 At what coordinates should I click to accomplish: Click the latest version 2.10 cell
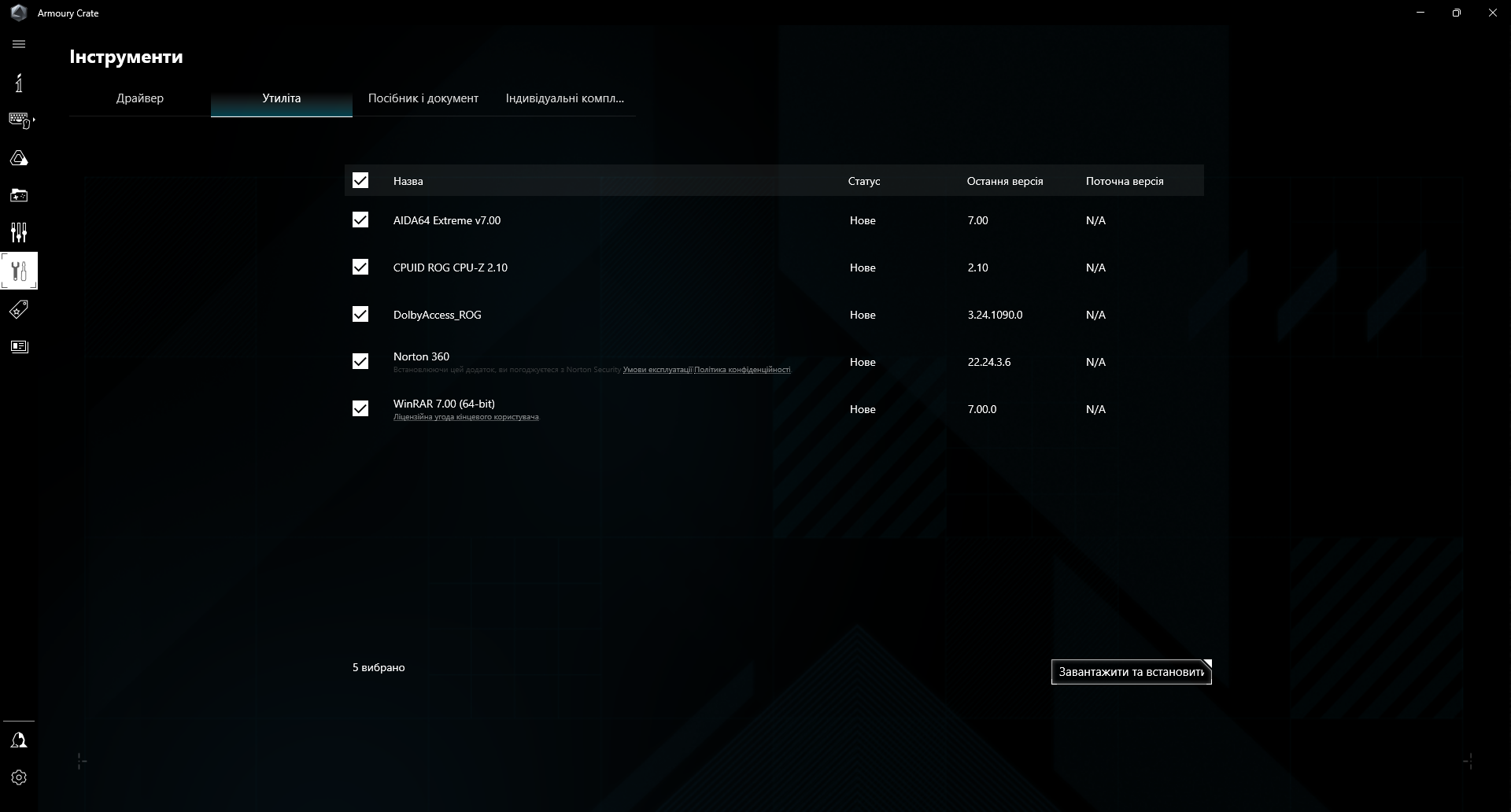pos(977,268)
